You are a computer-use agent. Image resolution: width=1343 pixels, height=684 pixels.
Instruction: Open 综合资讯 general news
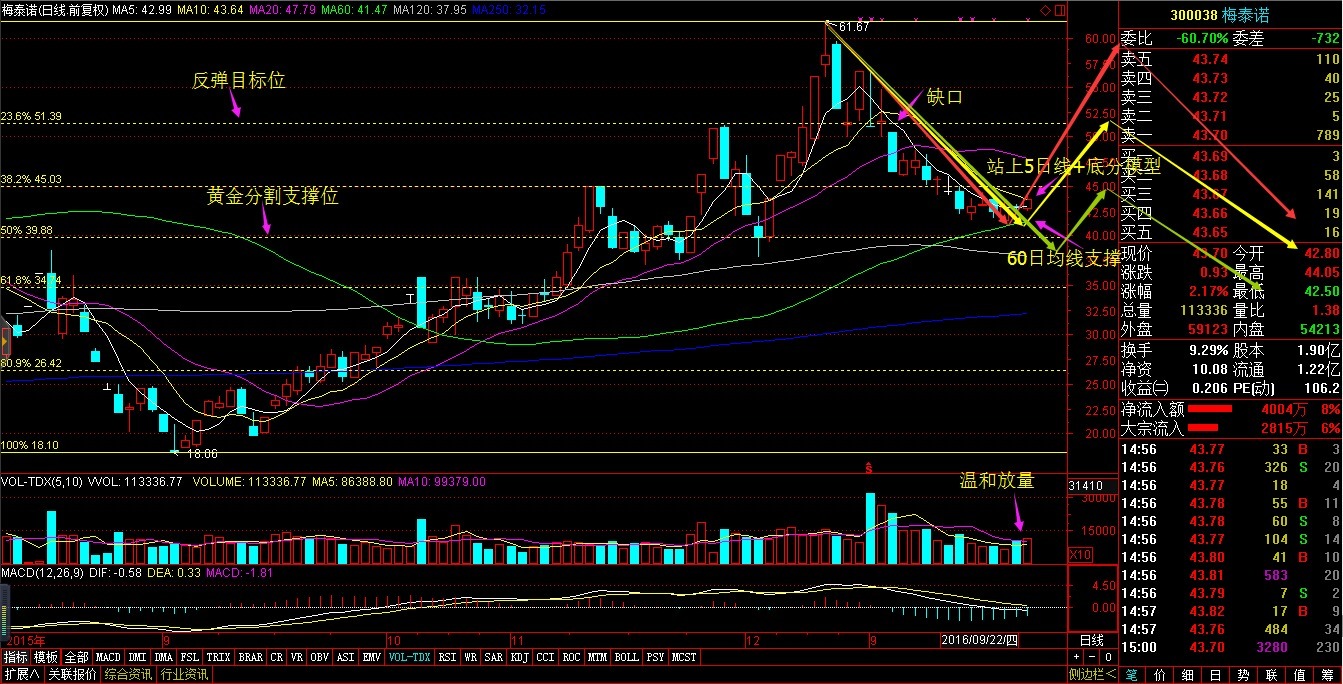point(129,675)
